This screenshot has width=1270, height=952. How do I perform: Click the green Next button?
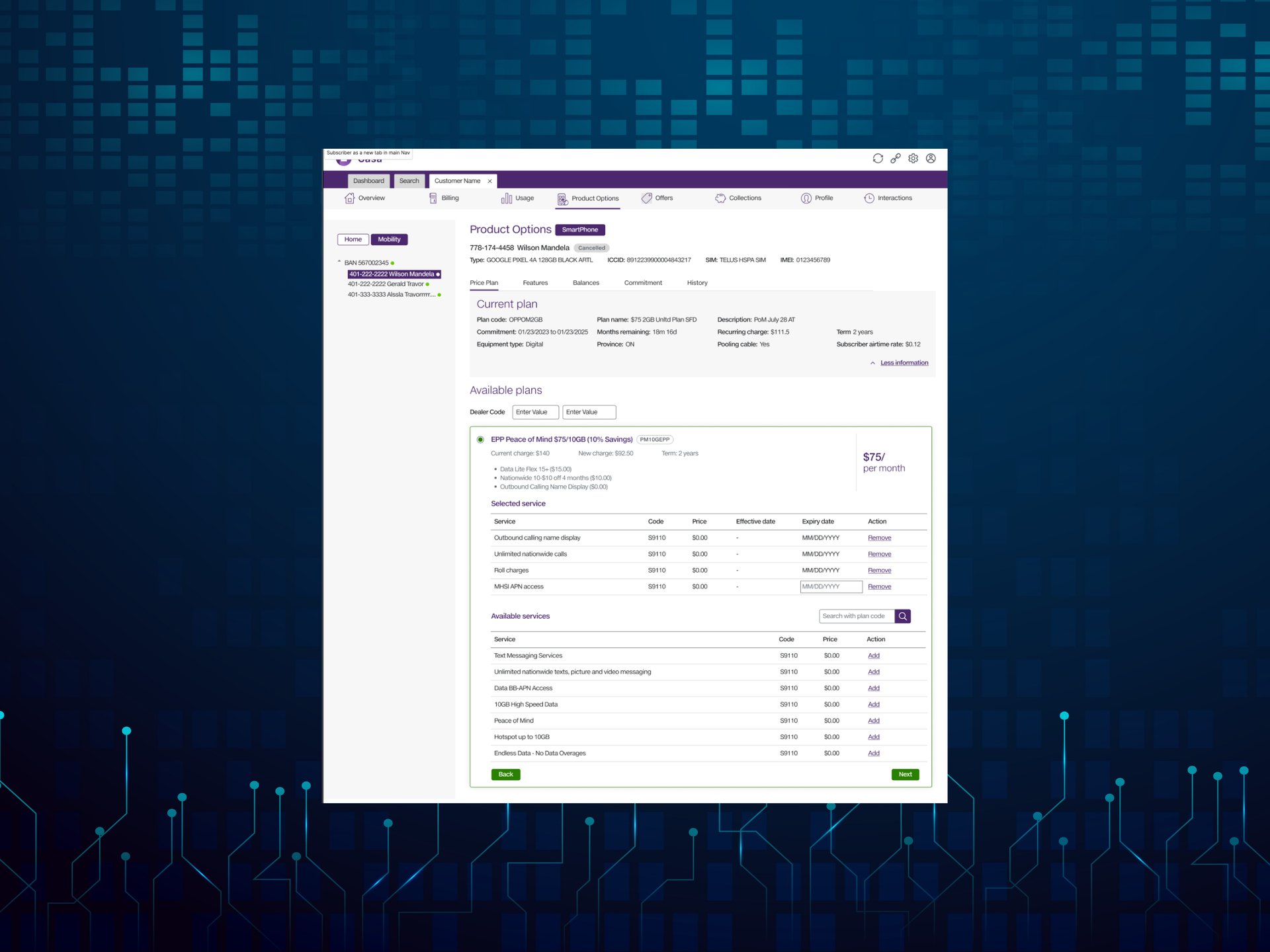pyautogui.click(x=905, y=774)
